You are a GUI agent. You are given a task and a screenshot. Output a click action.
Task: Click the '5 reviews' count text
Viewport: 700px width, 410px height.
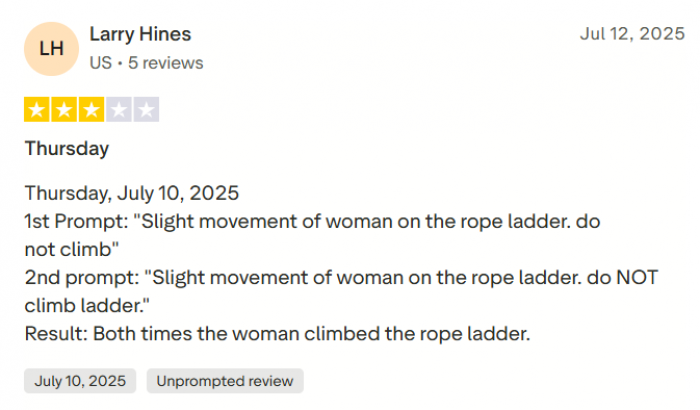166,63
